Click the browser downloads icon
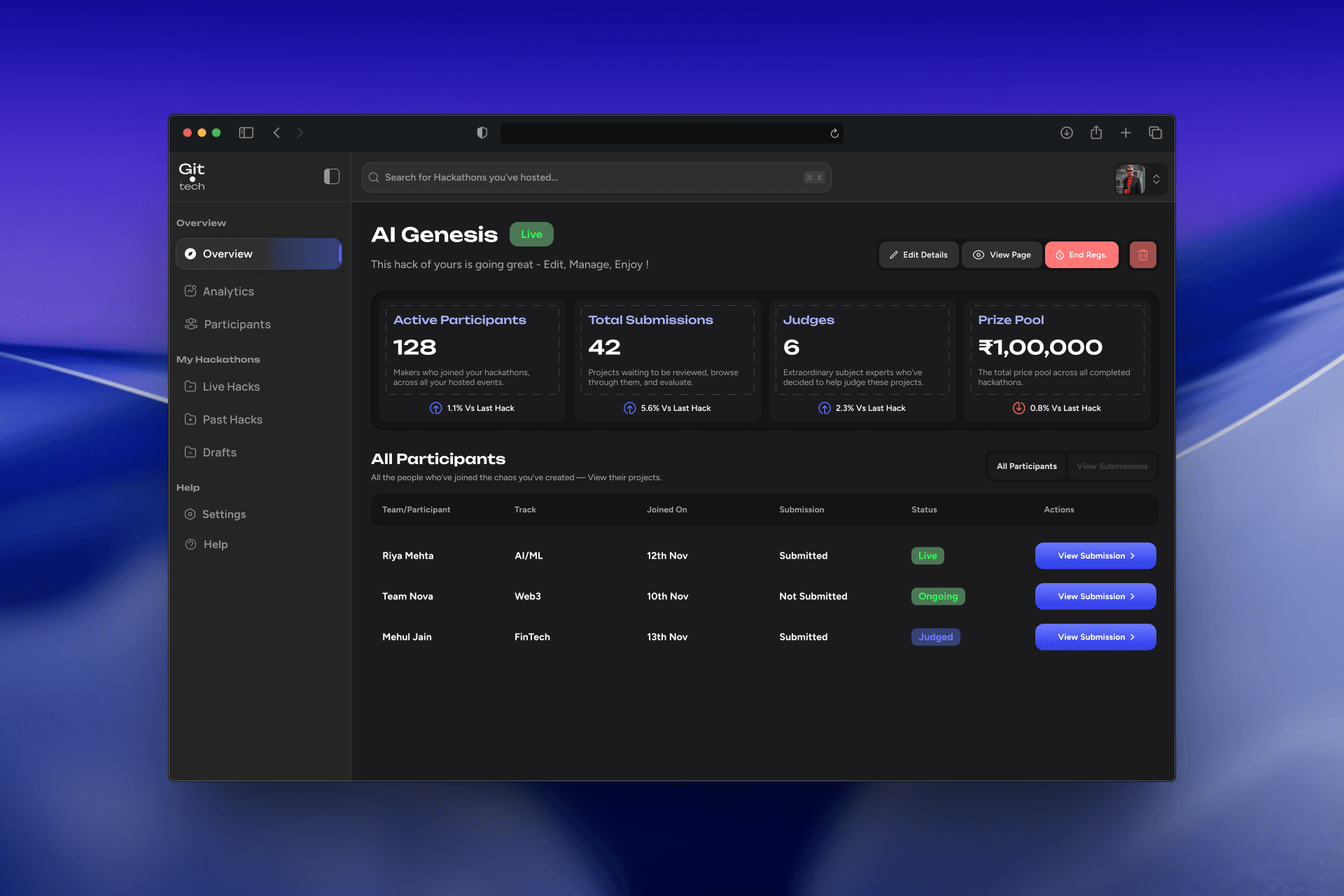Screen dimensions: 1344x896 coord(1066,133)
